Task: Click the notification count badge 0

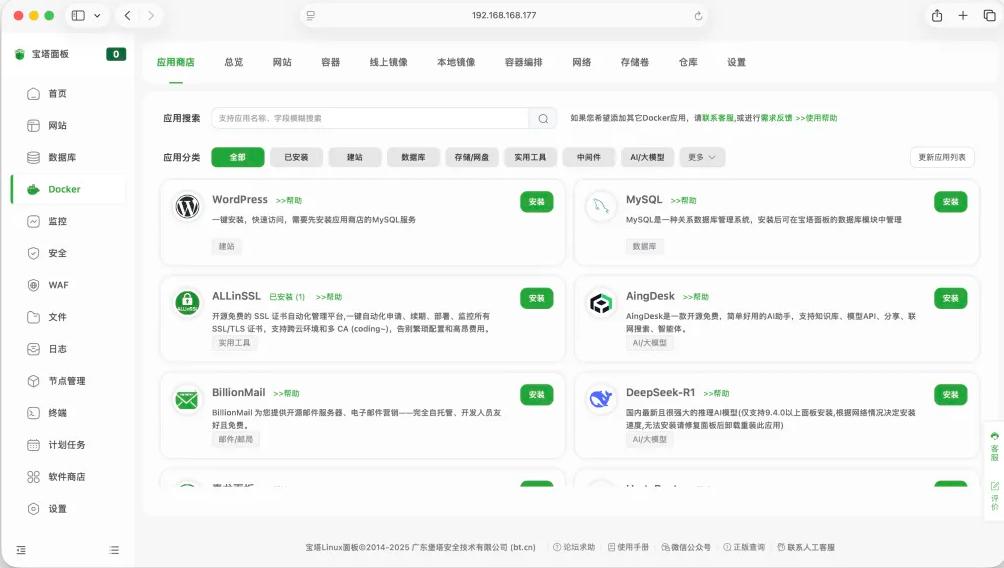Action: (x=116, y=54)
